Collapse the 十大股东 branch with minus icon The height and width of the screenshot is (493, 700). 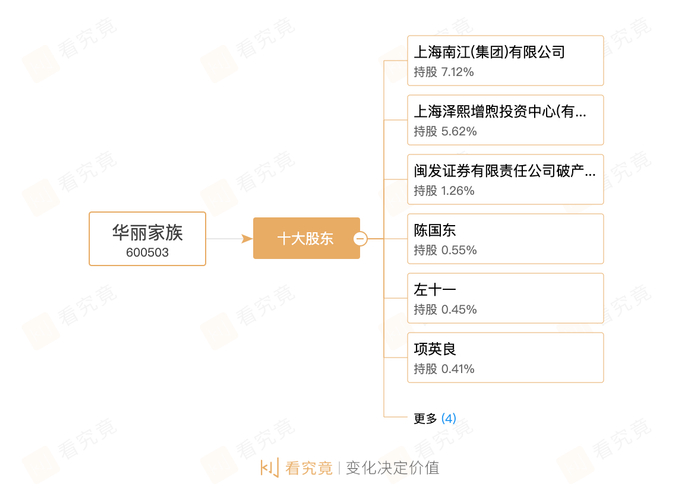click(x=361, y=239)
